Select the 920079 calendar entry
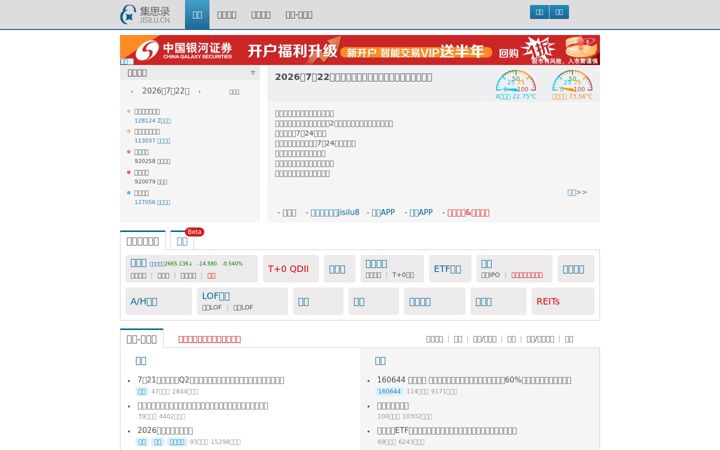Image resolution: width=720 pixels, height=450 pixels. coord(151,182)
